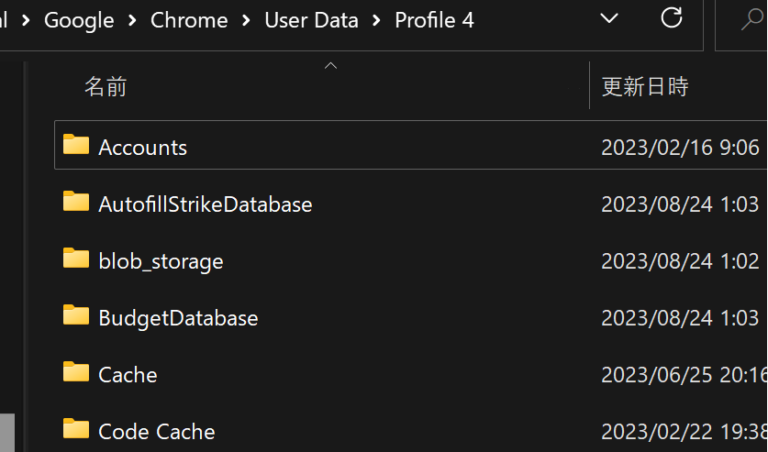The image size is (768, 452).
Task: Click the Accounts folder icon
Action: pyautogui.click(x=76, y=146)
